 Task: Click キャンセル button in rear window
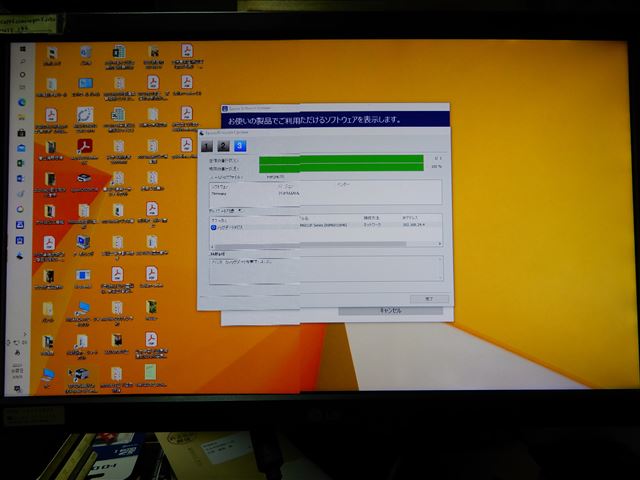coord(391,311)
